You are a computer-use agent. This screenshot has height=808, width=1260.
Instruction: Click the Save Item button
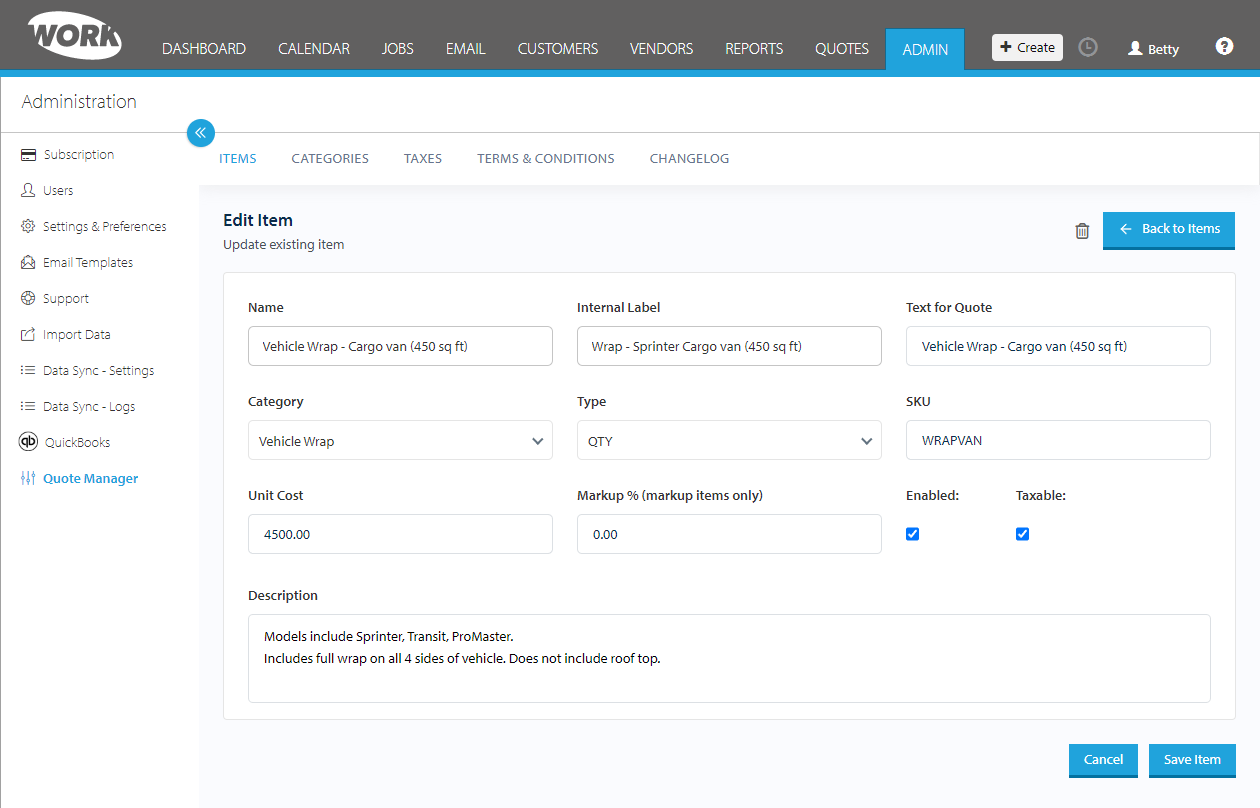pyautogui.click(x=1192, y=760)
